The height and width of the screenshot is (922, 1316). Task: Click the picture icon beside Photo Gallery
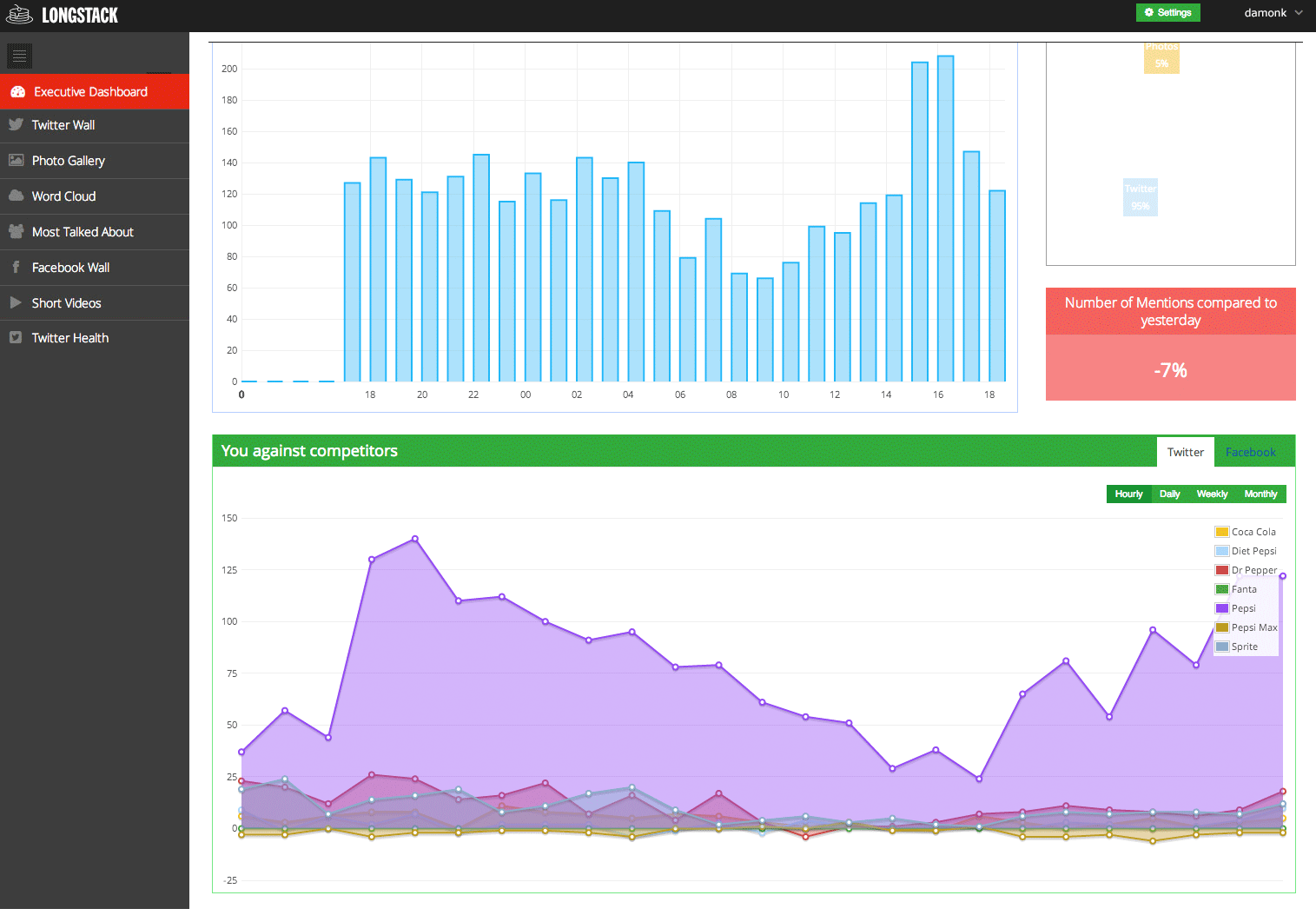tap(16, 160)
